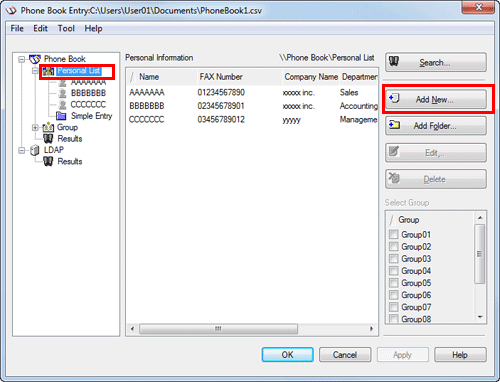Sort Select Group list by Group header
This screenshot has height=382, width=500.
click(x=430, y=220)
